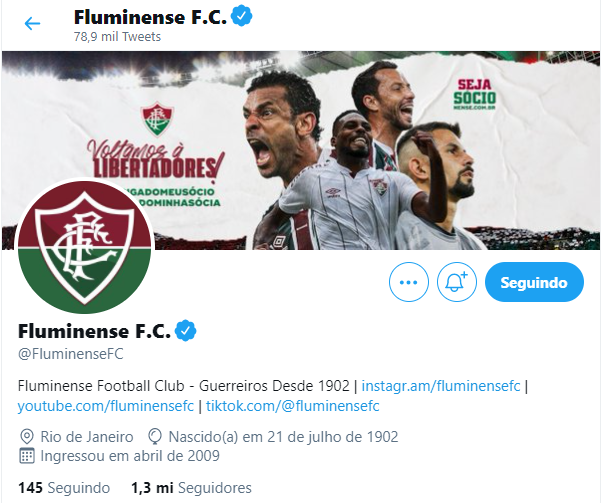Image resolution: width=604 pixels, height=503 pixels.
Task: Click the @FluminenseFC handle text
Action: [70, 354]
